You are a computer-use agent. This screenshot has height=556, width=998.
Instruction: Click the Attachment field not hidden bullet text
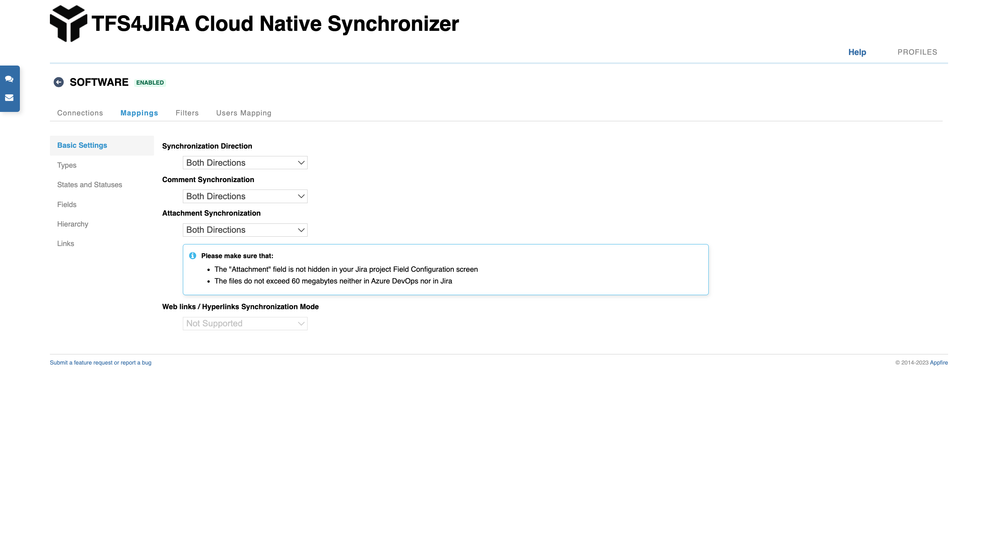click(346, 270)
